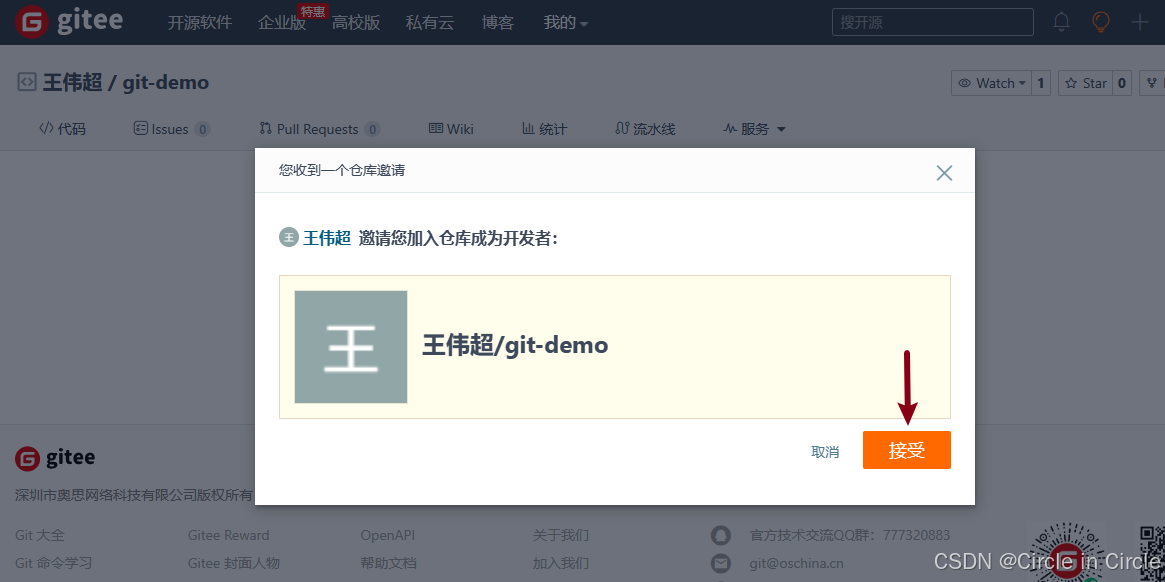Open the Pull Requests tab
1165x582 pixels.
318,129
